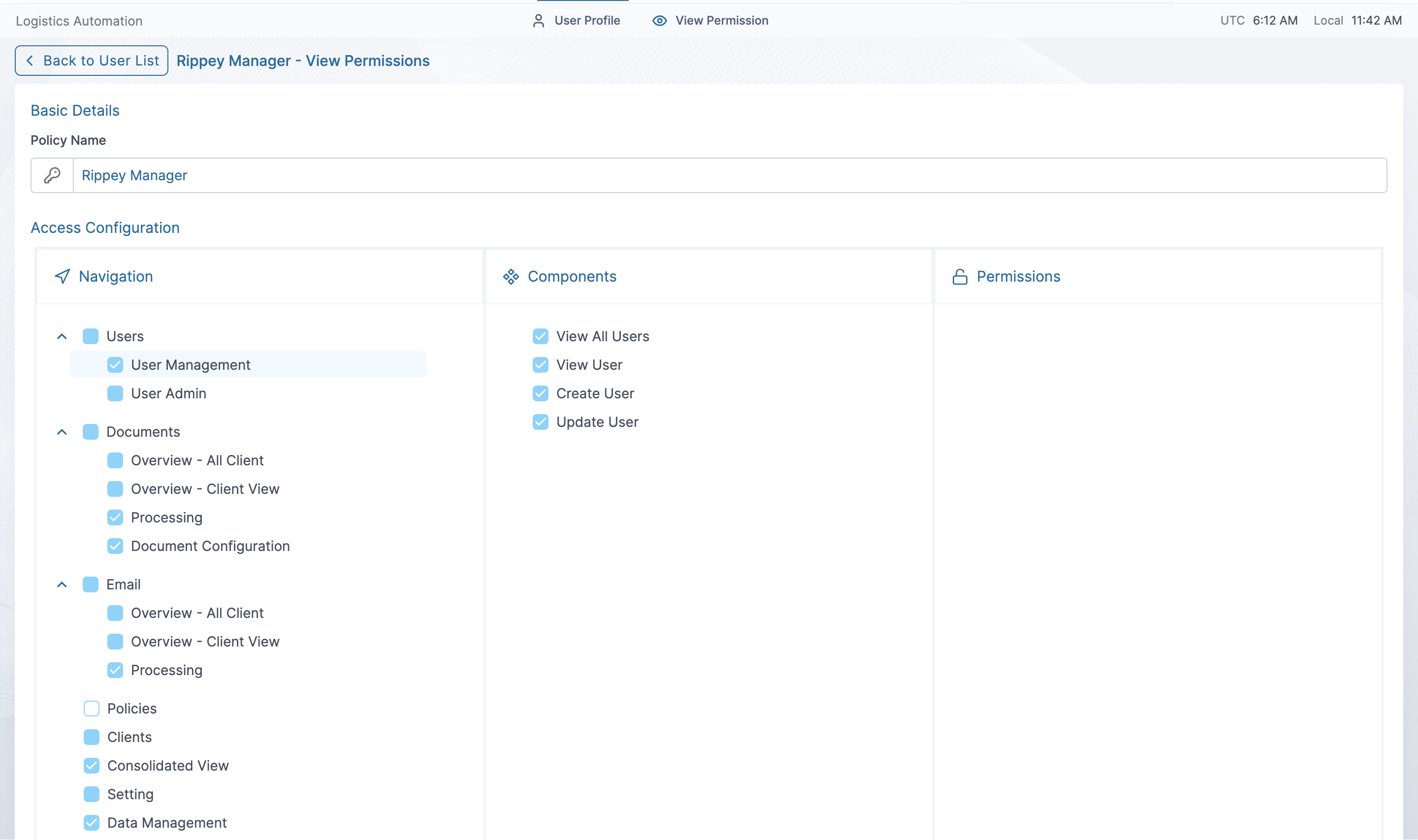Image resolution: width=1418 pixels, height=840 pixels.
Task: Click the User Profile person icon
Action: coord(538,21)
